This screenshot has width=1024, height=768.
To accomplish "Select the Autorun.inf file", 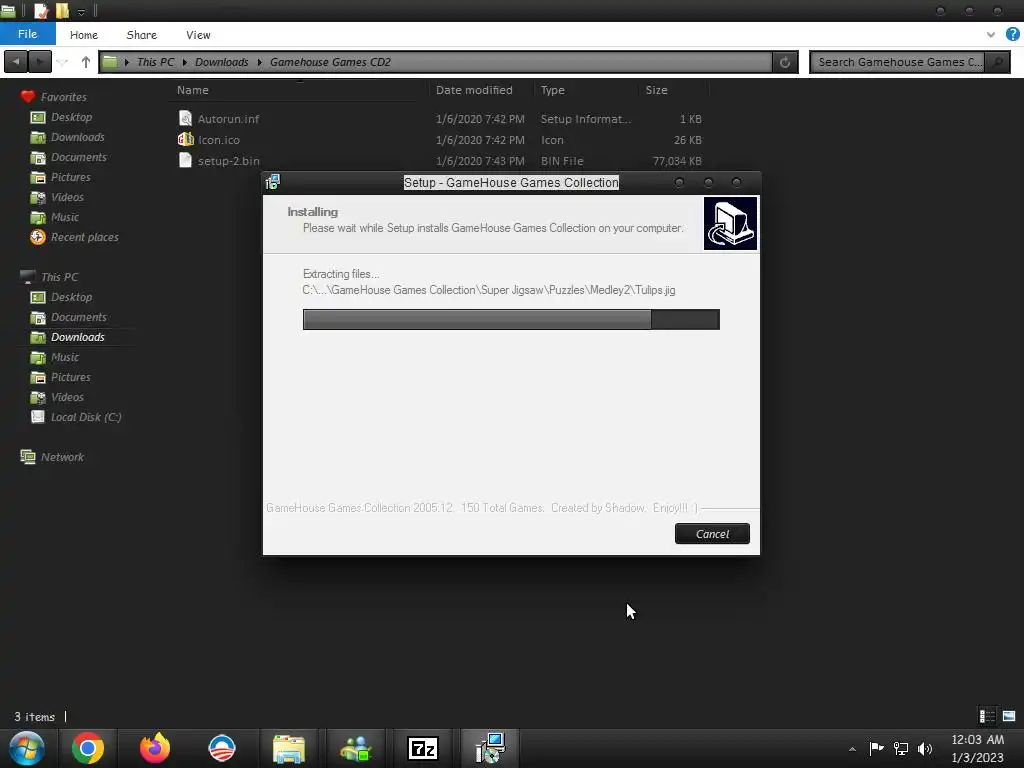I will (x=228, y=119).
